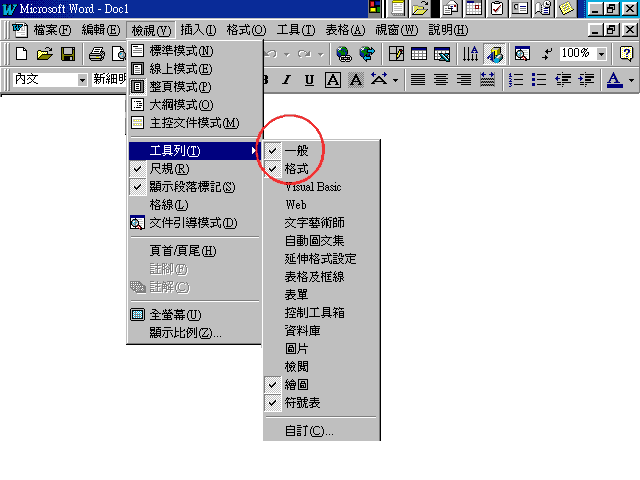
Task: Center align the text
Action: click(441, 80)
